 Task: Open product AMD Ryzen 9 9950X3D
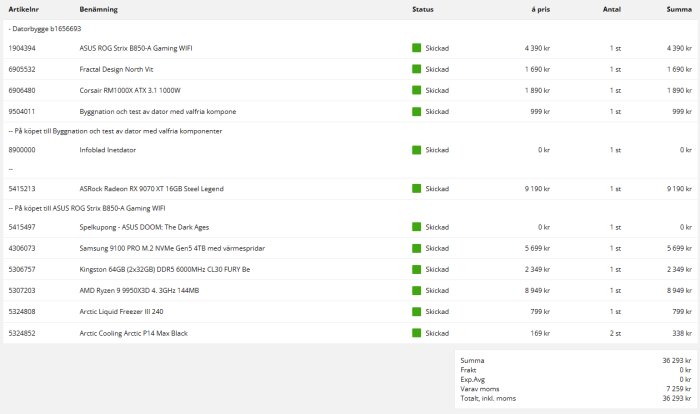click(x=139, y=290)
